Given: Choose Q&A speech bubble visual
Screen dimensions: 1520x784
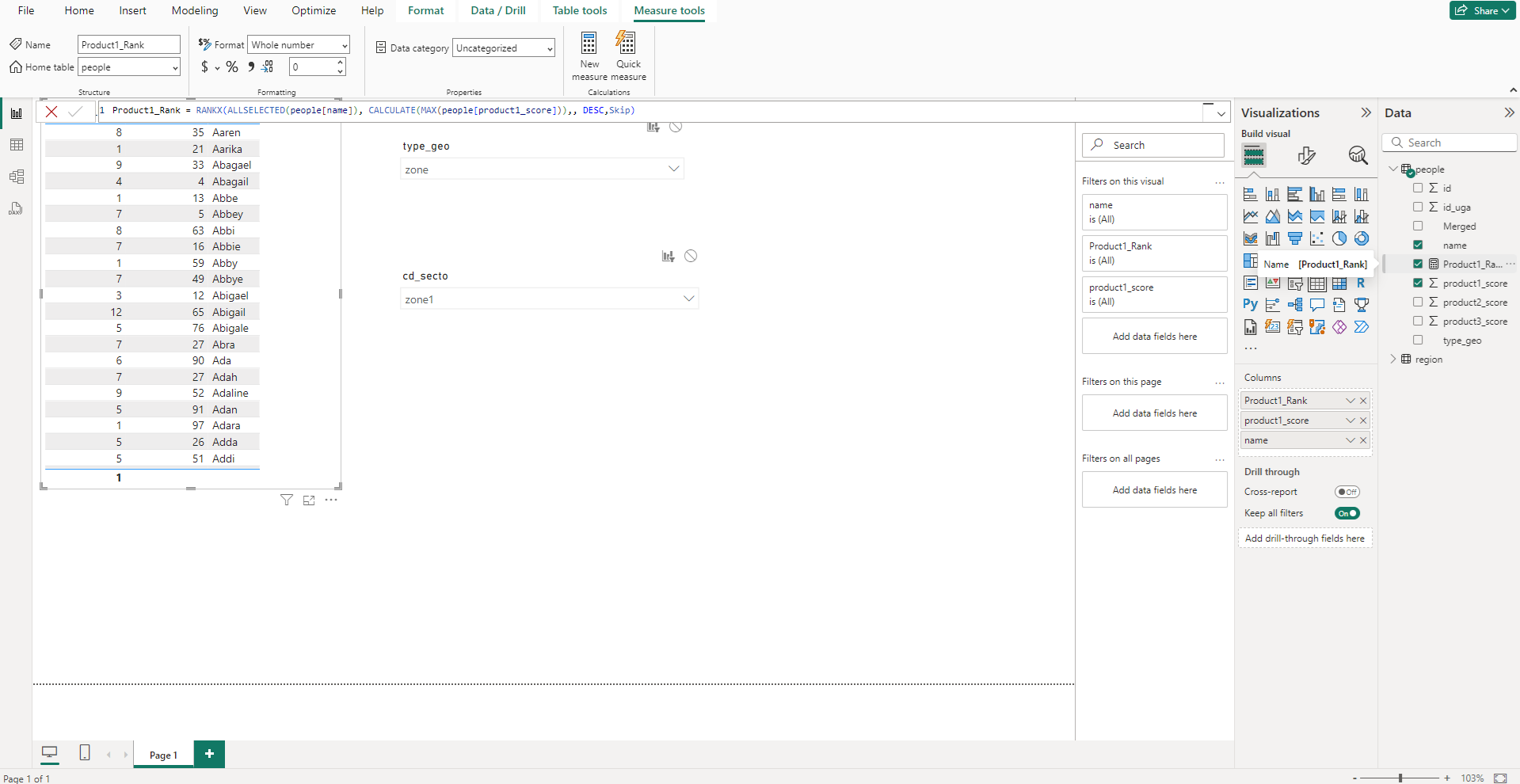Looking at the screenshot, I should 1317,305.
